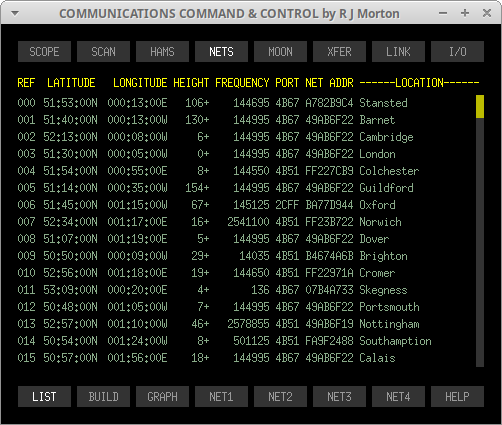Click frequency value 2578855

pos(248,324)
